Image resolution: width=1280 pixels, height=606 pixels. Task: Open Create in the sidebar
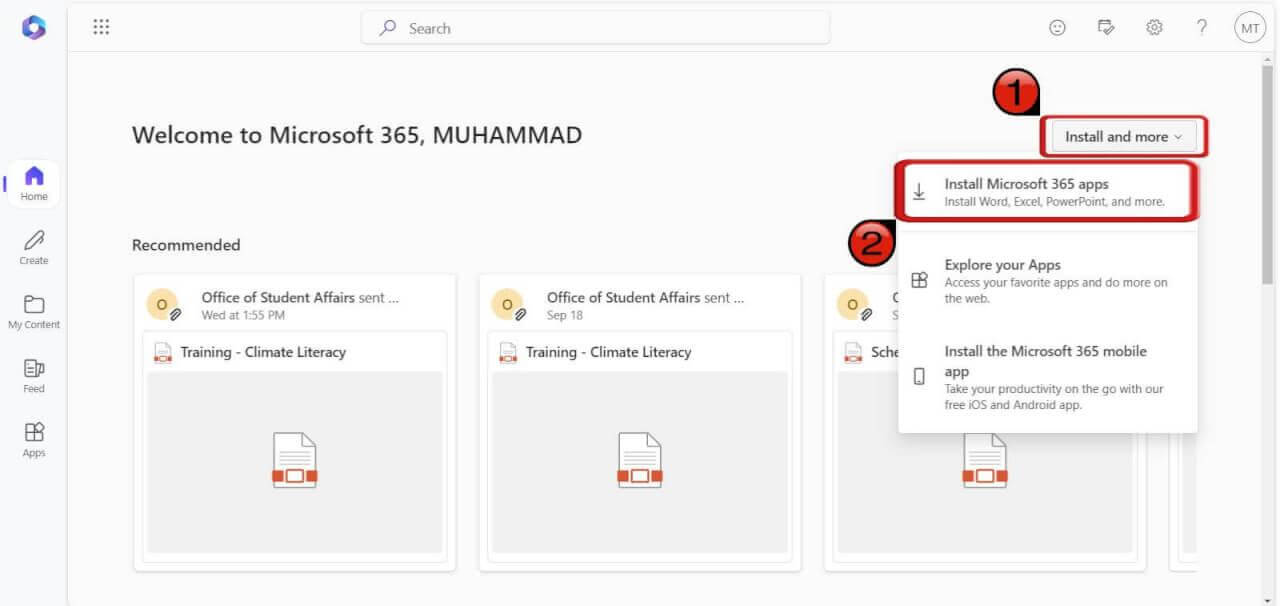(x=34, y=248)
